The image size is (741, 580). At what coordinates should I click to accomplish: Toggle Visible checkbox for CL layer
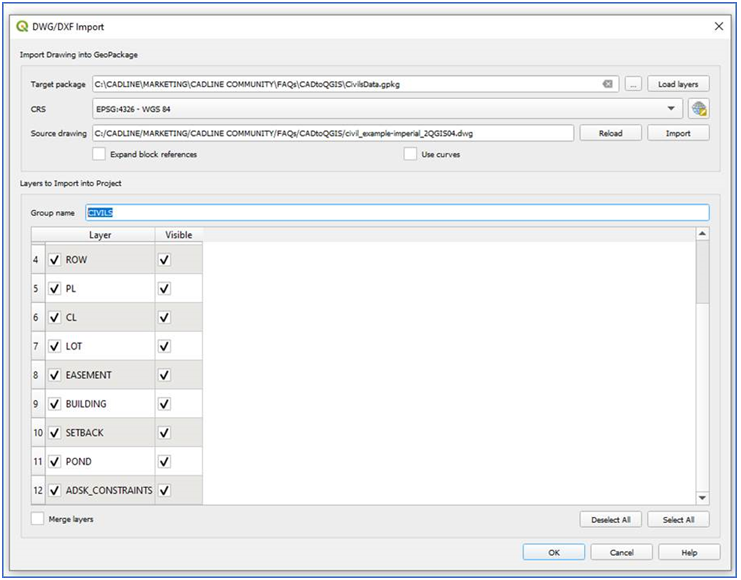coord(164,317)
